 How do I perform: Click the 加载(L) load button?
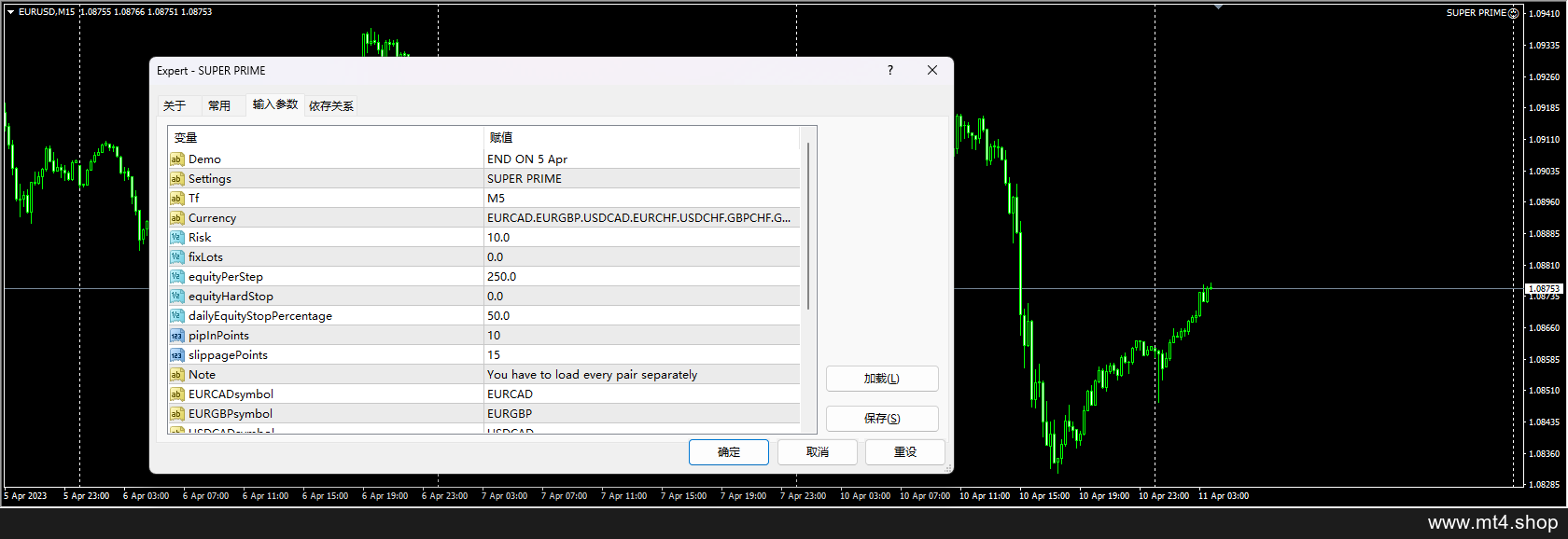[x=882, y=379]
